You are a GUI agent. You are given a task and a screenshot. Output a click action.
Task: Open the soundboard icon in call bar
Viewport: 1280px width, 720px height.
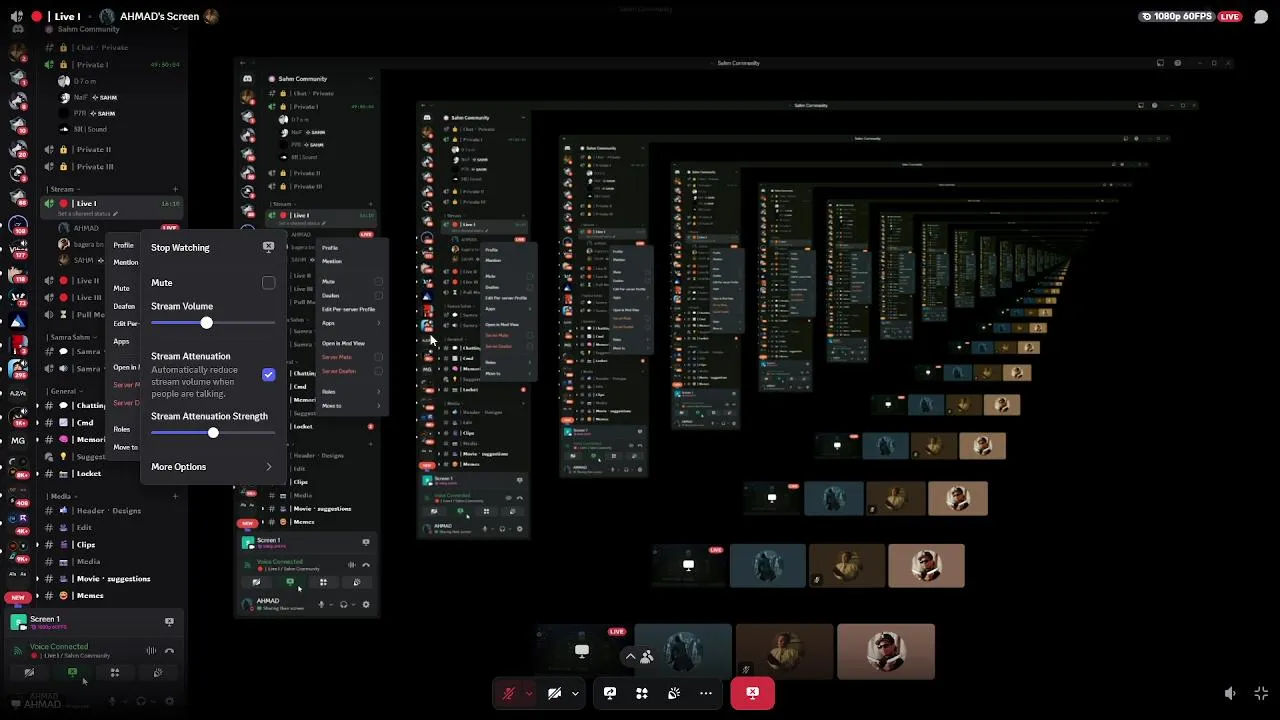coord(674,693)
